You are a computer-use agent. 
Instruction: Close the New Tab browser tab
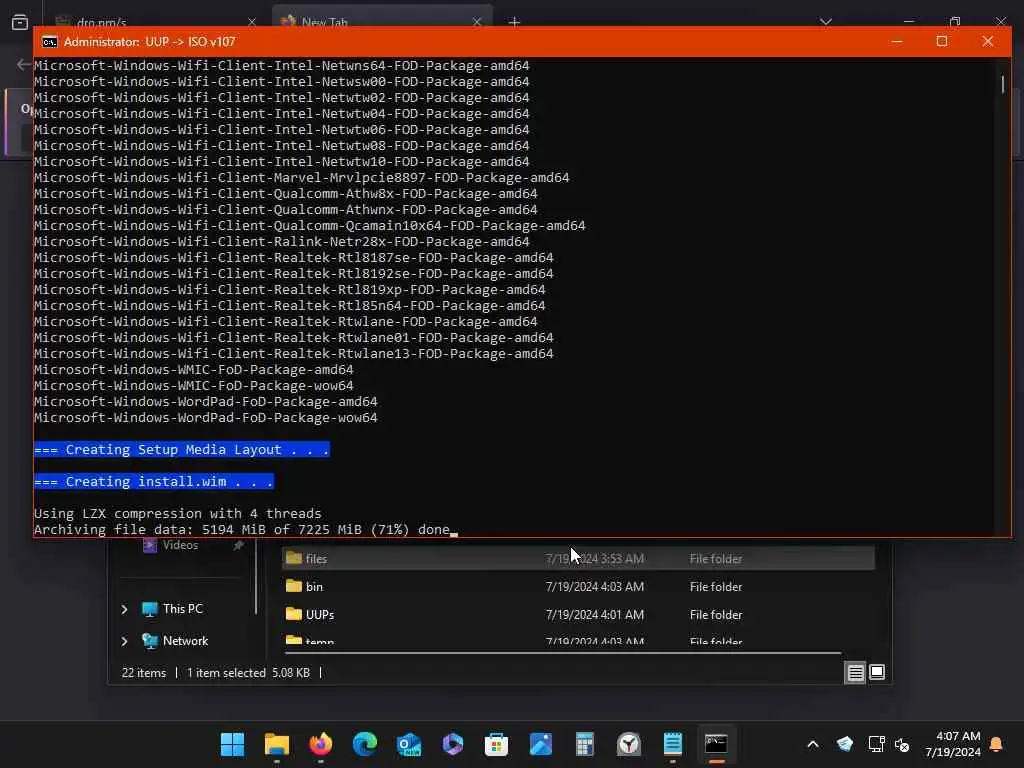point(477,22)
